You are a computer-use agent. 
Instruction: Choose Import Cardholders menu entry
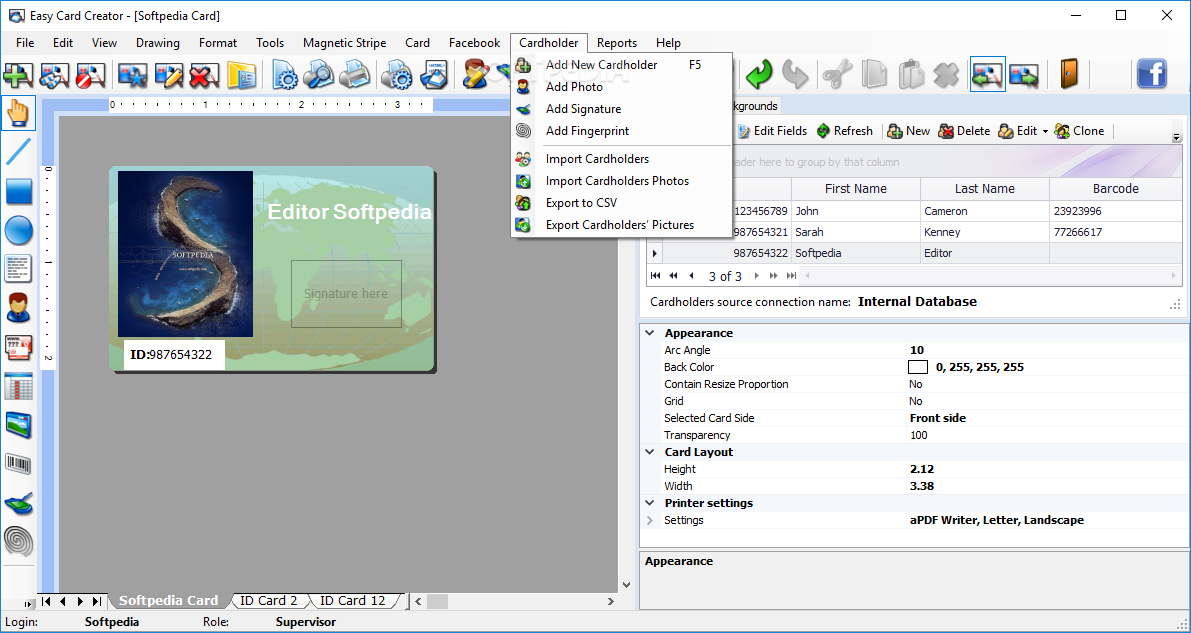[x=621, y=159]
